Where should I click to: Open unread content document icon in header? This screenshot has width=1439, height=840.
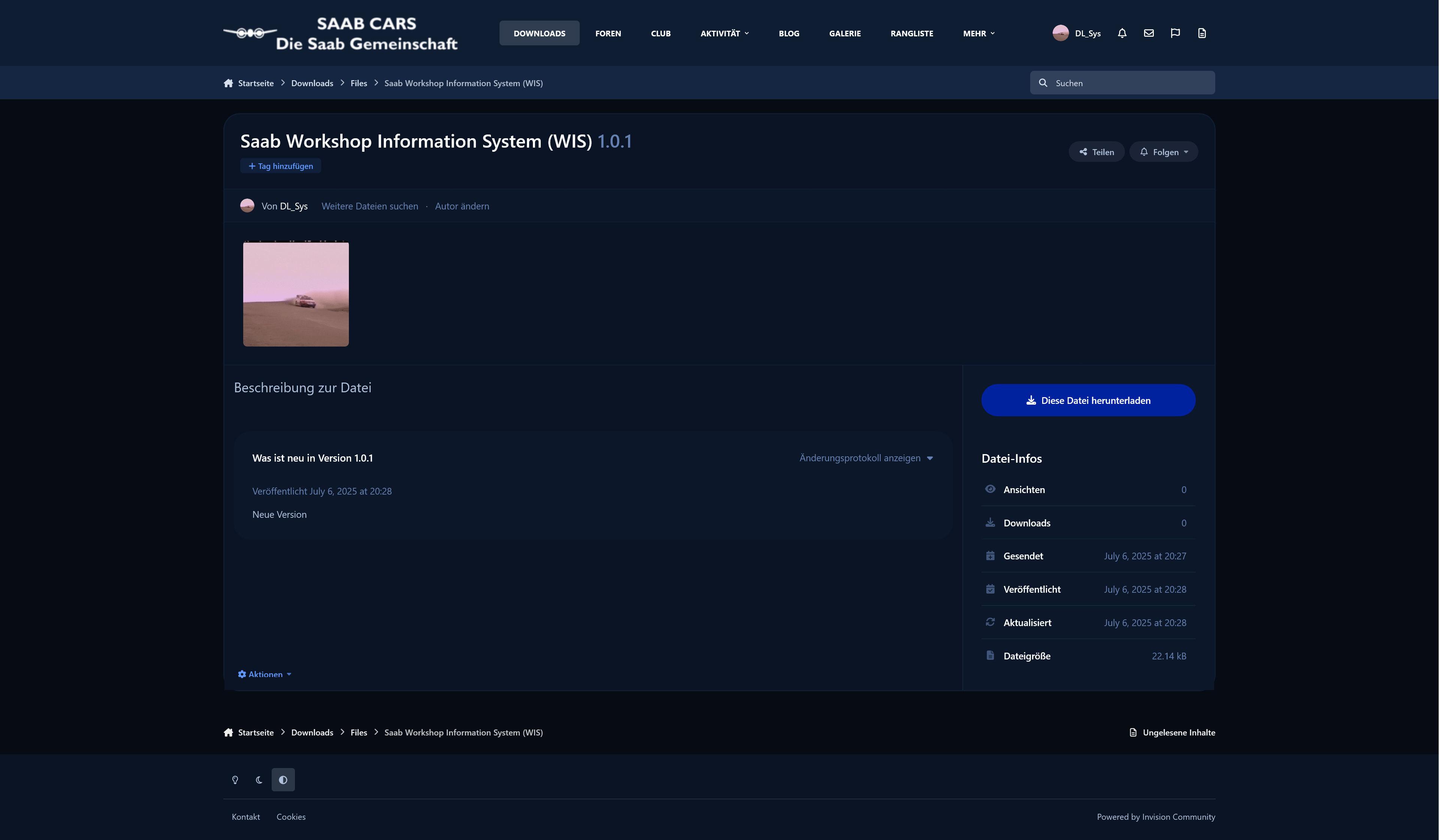pos(1201,33)
